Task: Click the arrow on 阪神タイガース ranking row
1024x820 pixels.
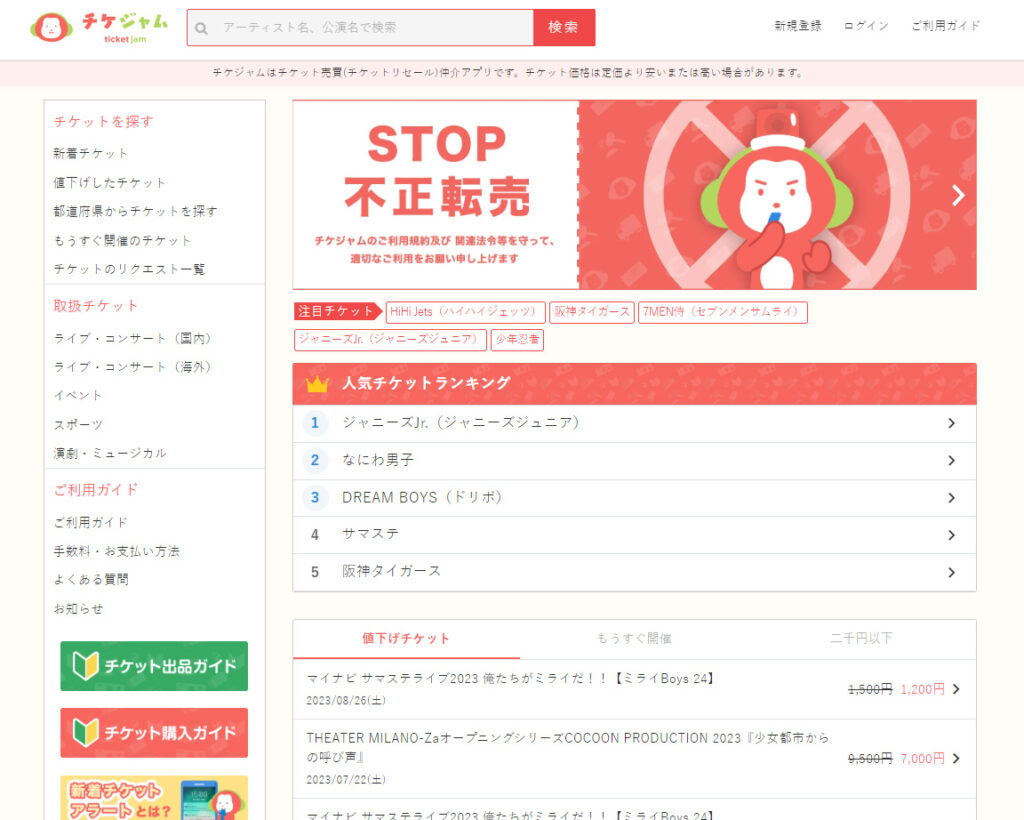Action: [x=952, y=572]
